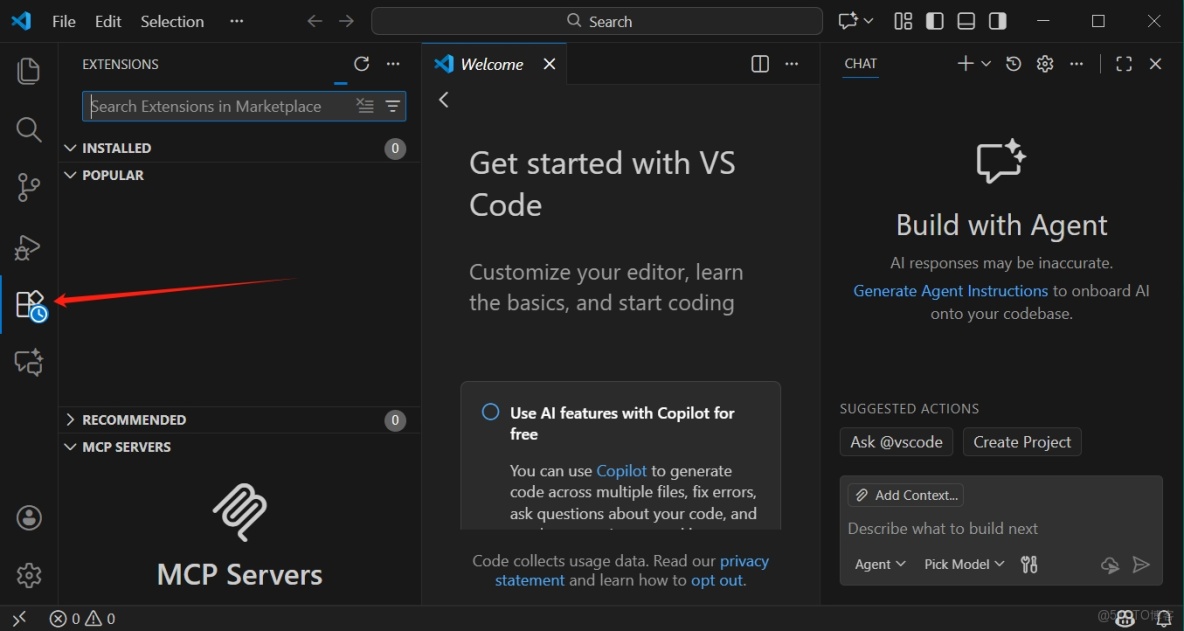The width and height of the screenshot is (1184, 631).
Task: Open the Explorer view in the activity bar
Action: click(28, 70)
